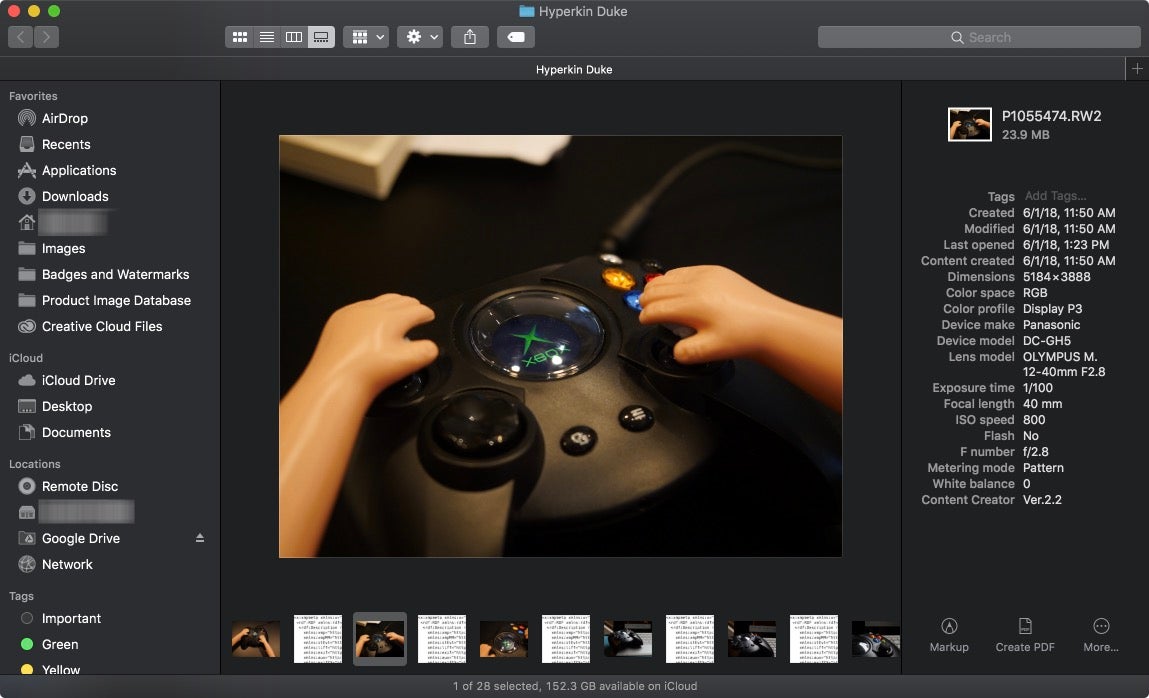Open the item grouping dropdown

point(366,37)
